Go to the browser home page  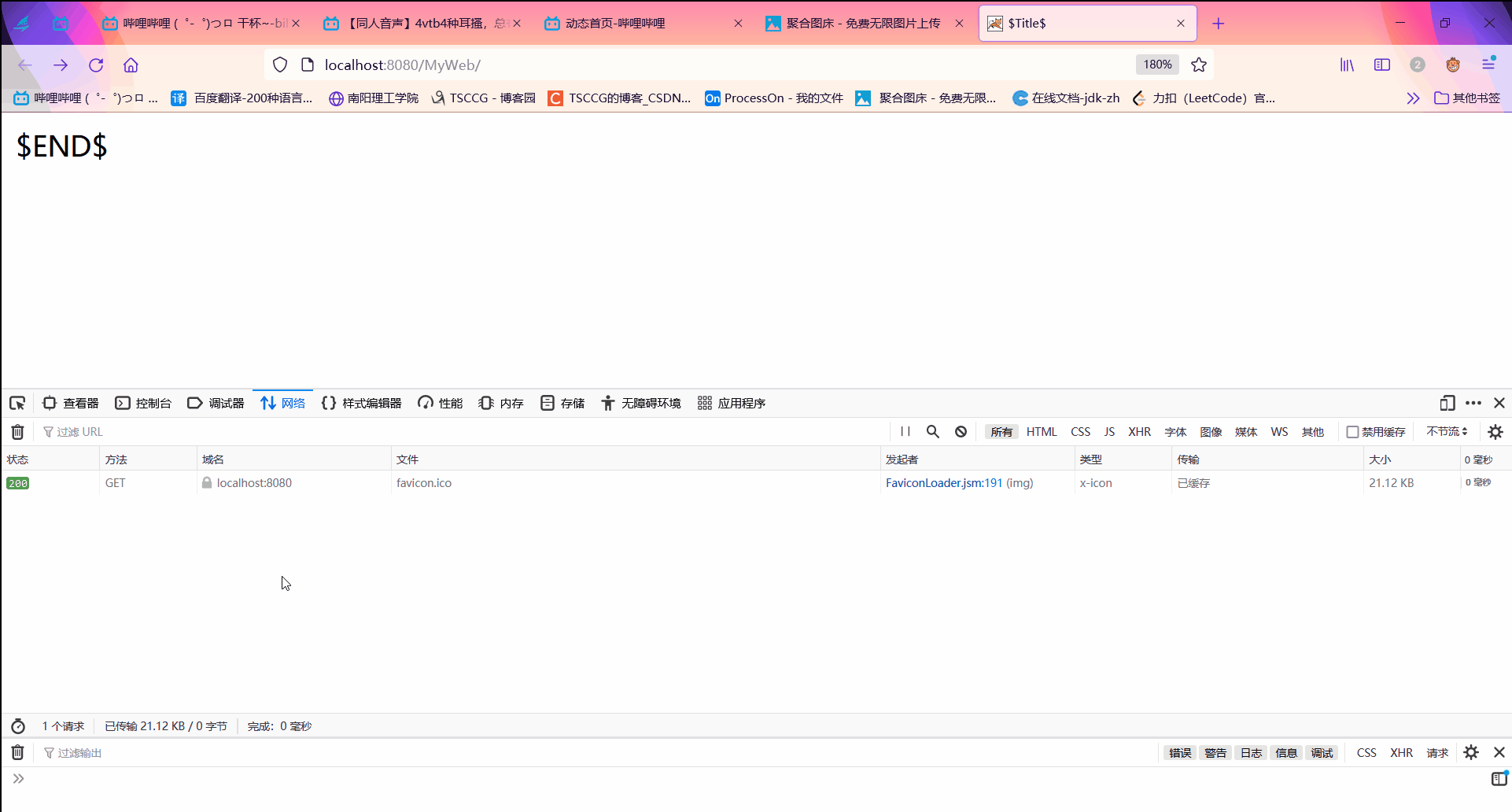(131, 65)
